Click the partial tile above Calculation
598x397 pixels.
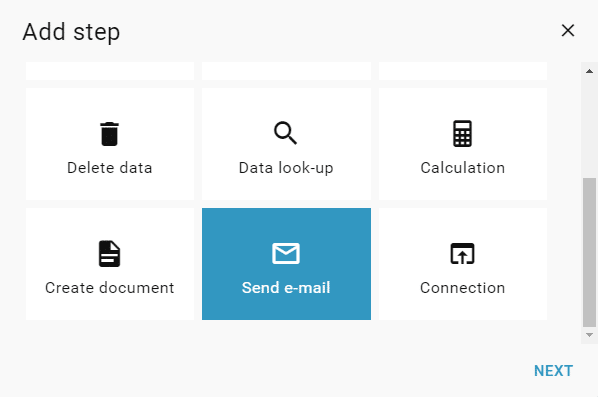tap(463, 71)
